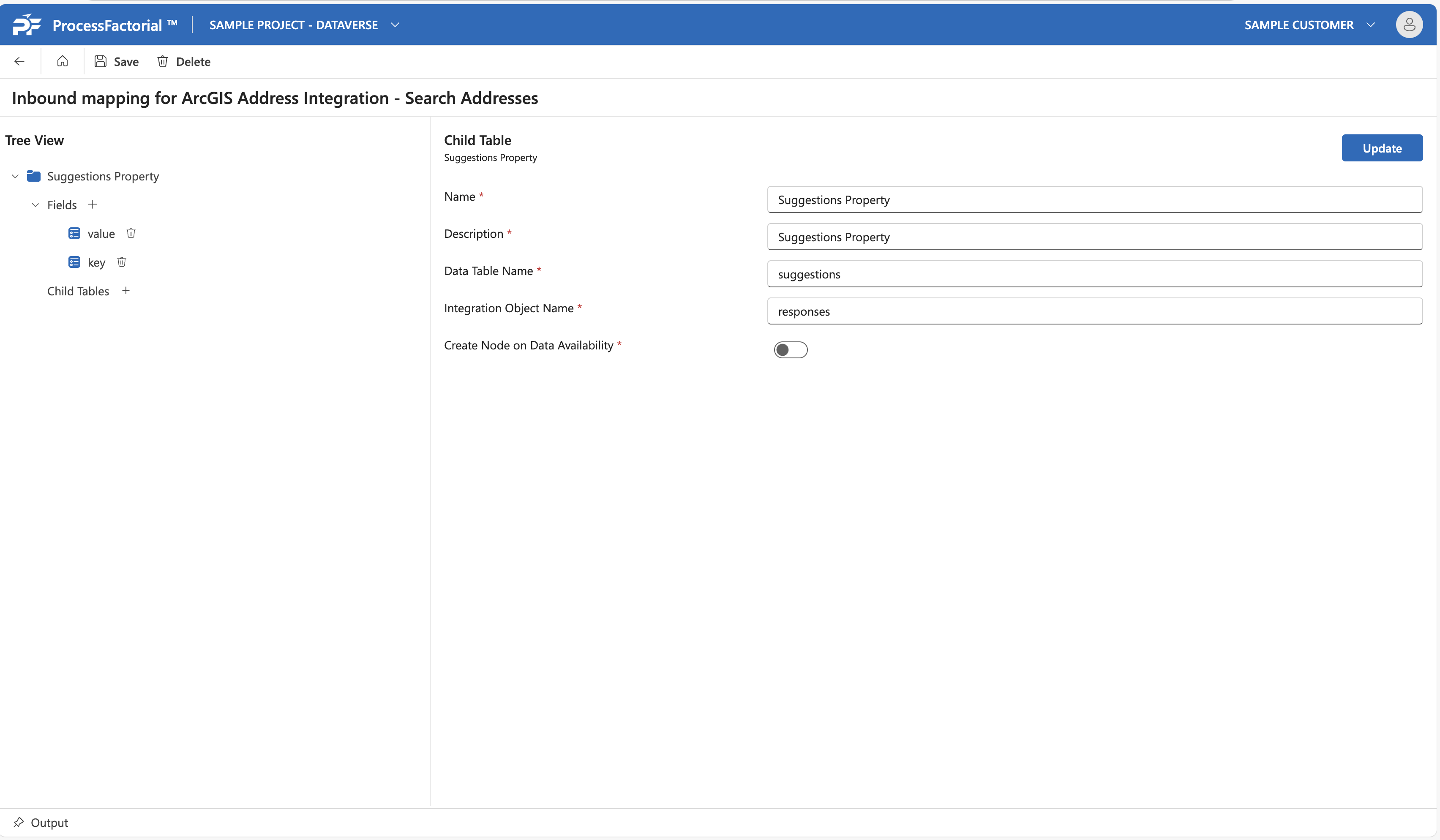Toggle Create Node on Data Availability
Screen dimensions: 1440x840
[x=790, y=350]
